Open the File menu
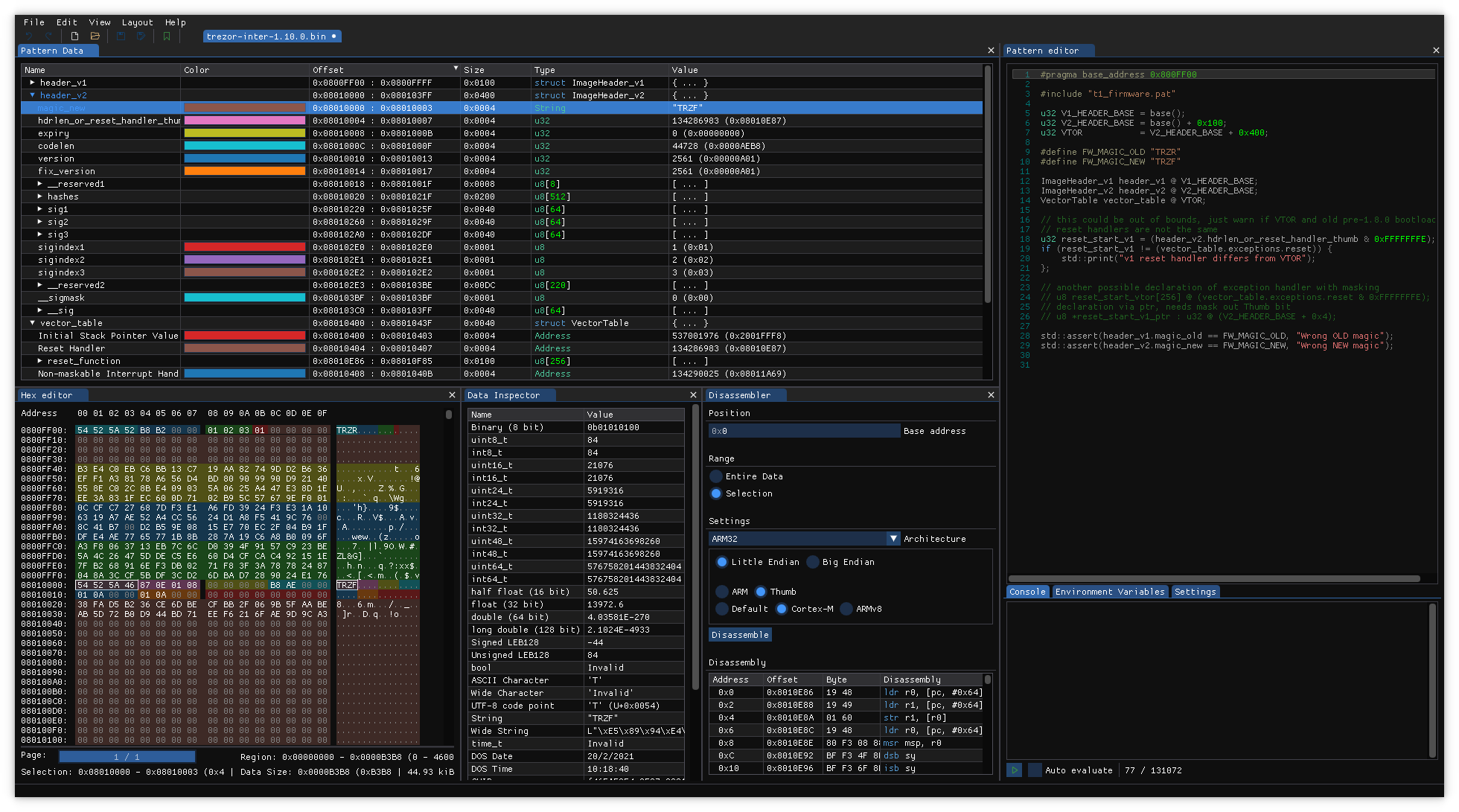This screenshot has height=812, width=1459. coord(34,22)
